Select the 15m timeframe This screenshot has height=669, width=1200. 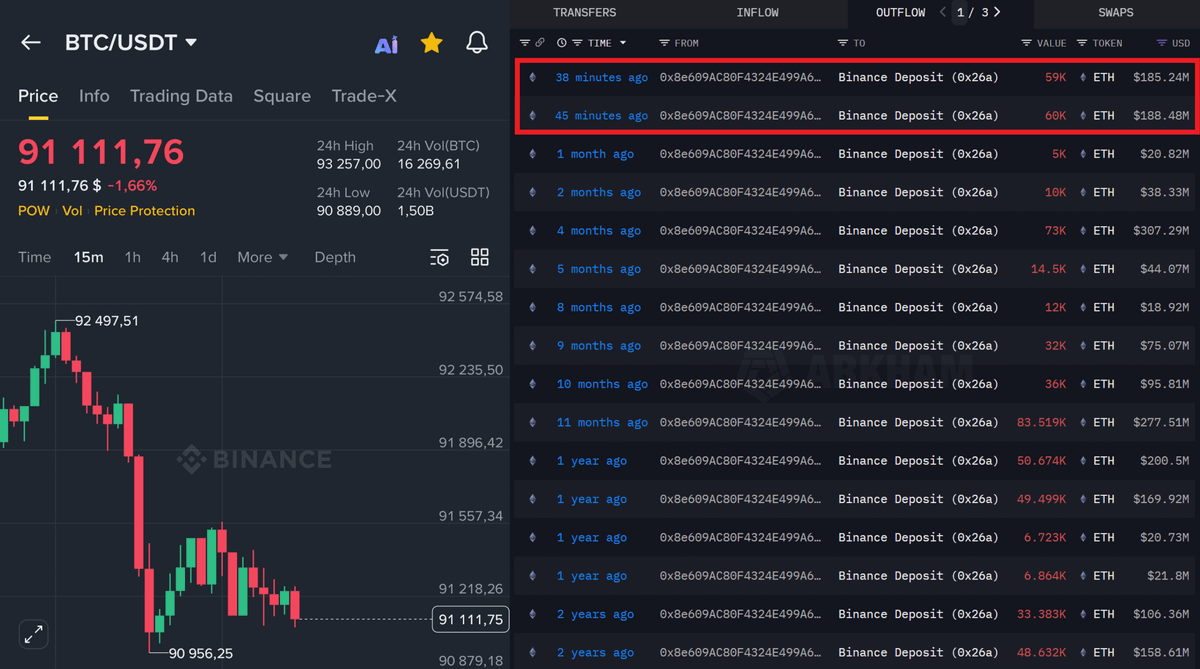[x=88, y=257]
